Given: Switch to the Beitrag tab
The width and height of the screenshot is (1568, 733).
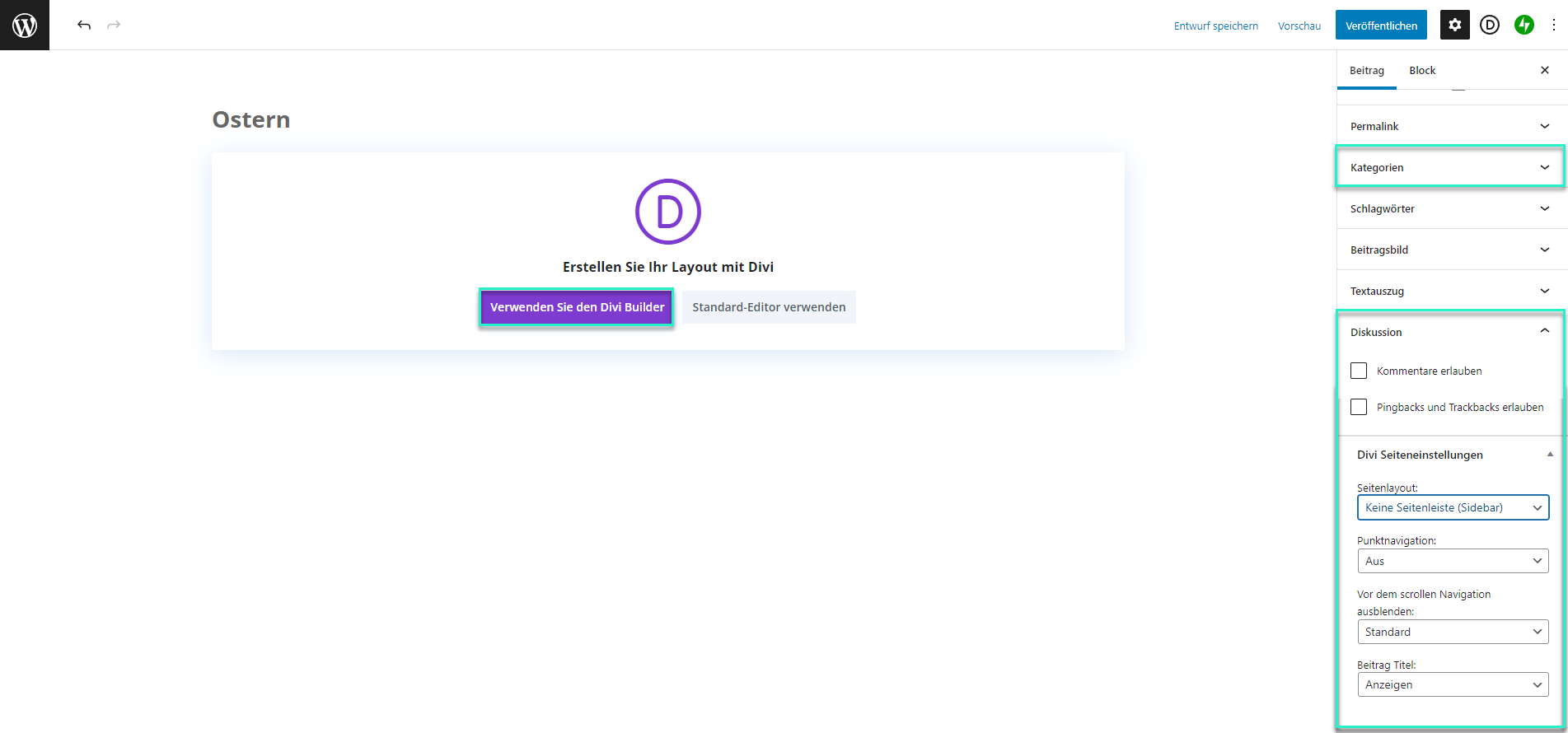Looking at the screenshot, I should point(1366,70).
